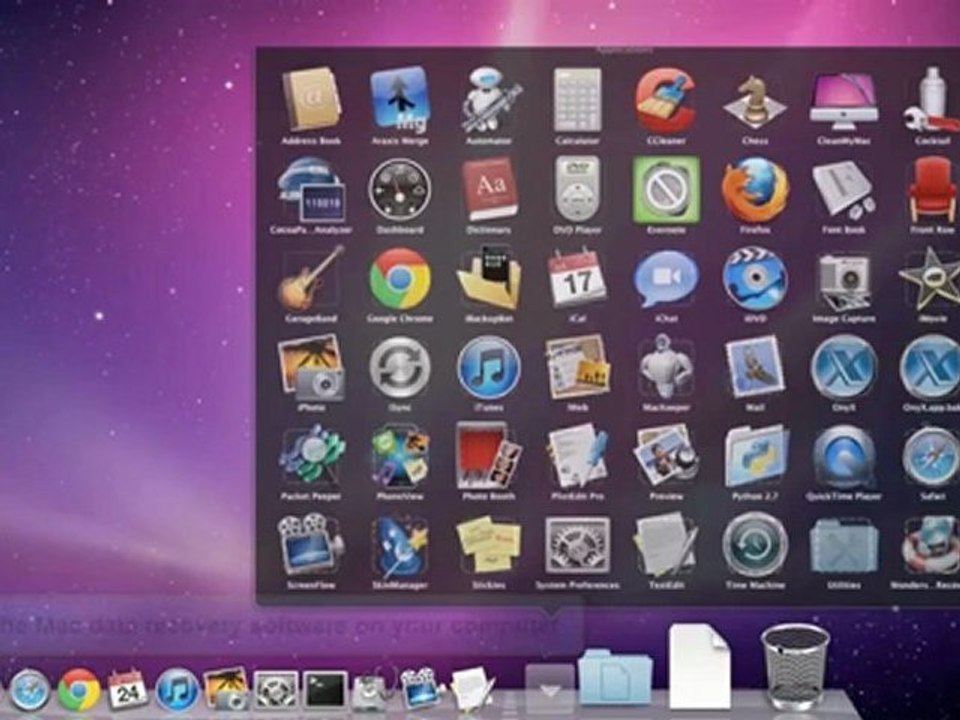
Task: Launch Photo Booth
Action: [x=489, y=455]
